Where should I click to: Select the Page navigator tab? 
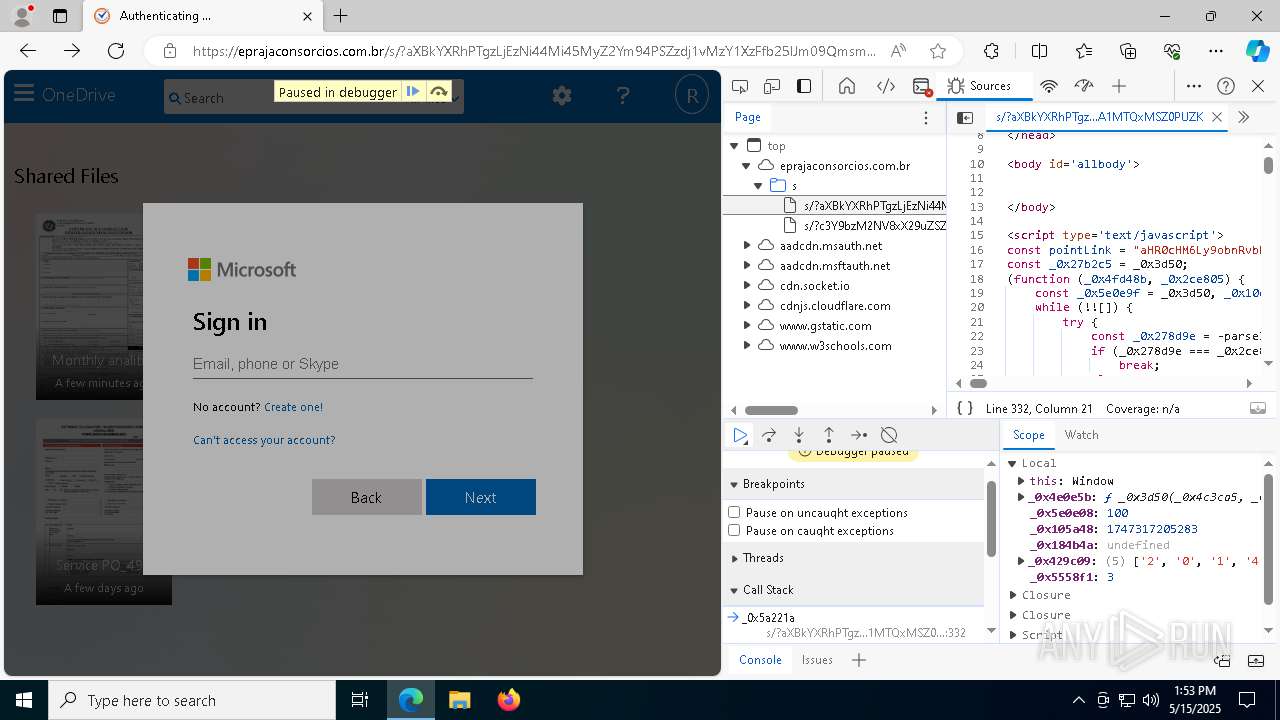pos(748,117)
